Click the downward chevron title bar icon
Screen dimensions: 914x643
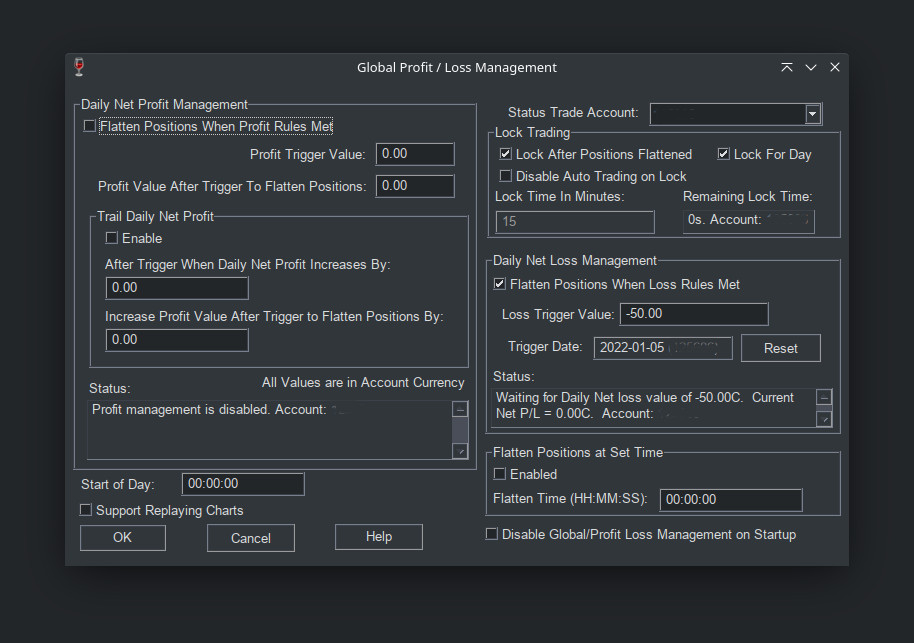811,67
